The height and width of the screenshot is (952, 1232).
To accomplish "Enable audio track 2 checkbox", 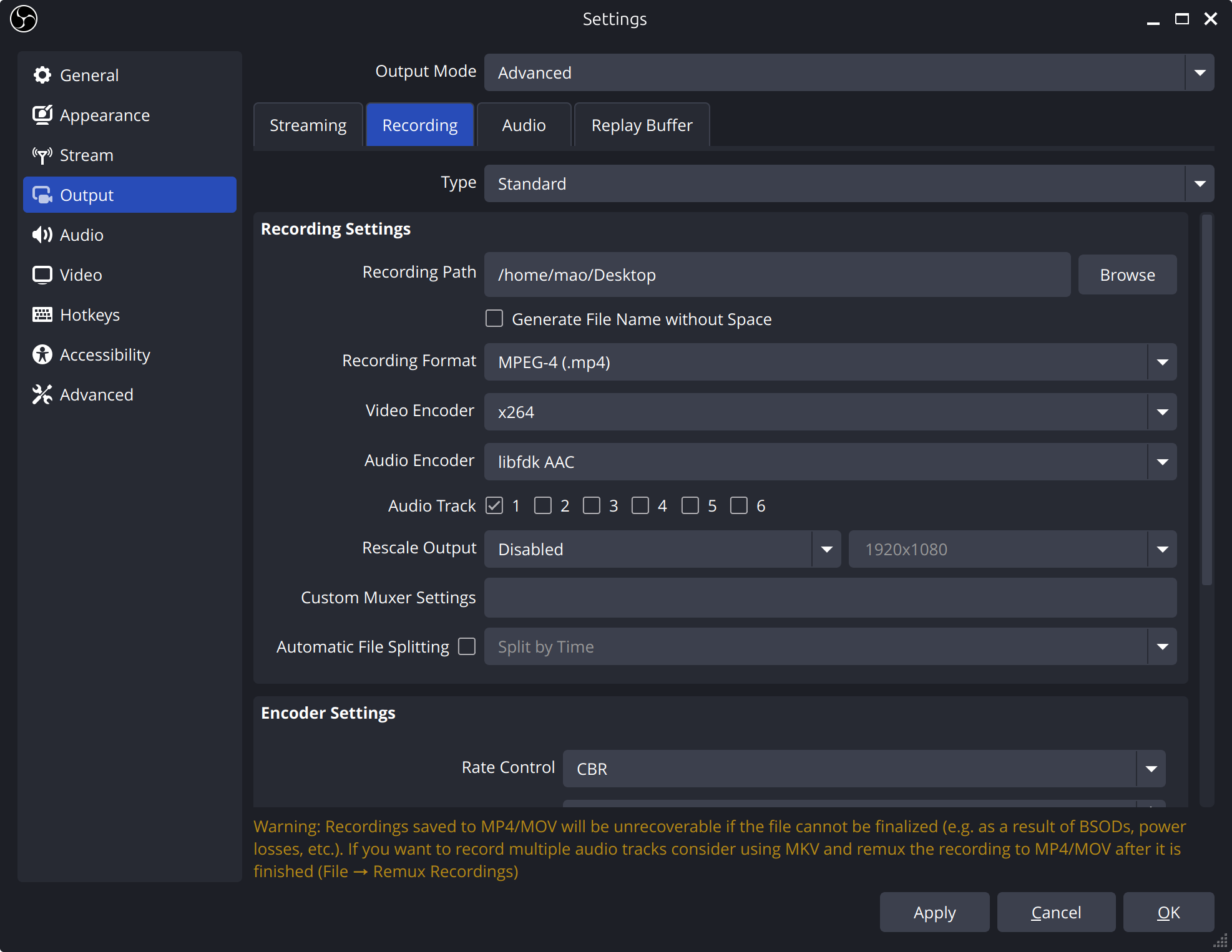I will 543,505.
